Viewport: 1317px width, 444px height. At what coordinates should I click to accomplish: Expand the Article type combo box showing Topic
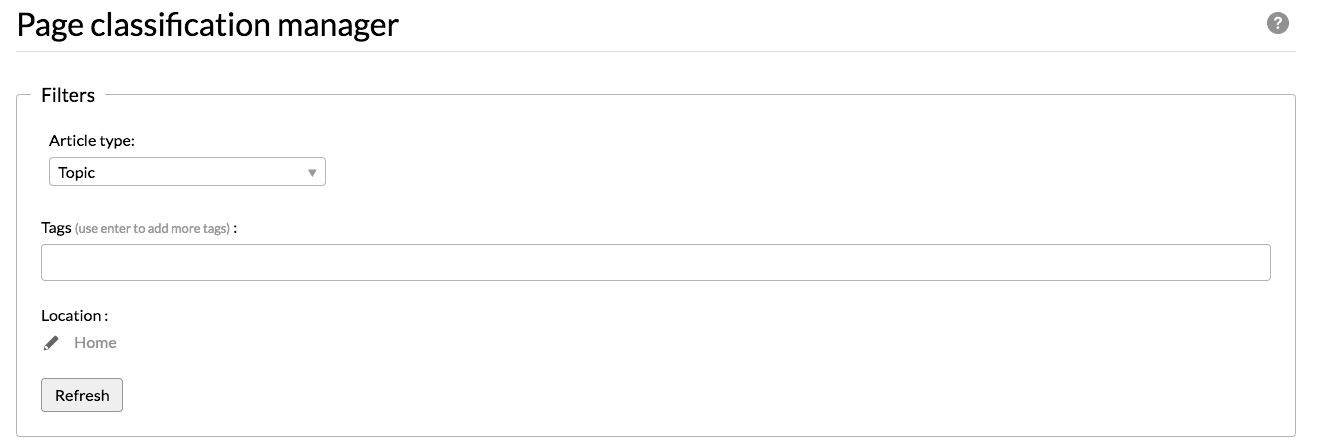click(x=187, y=172)
